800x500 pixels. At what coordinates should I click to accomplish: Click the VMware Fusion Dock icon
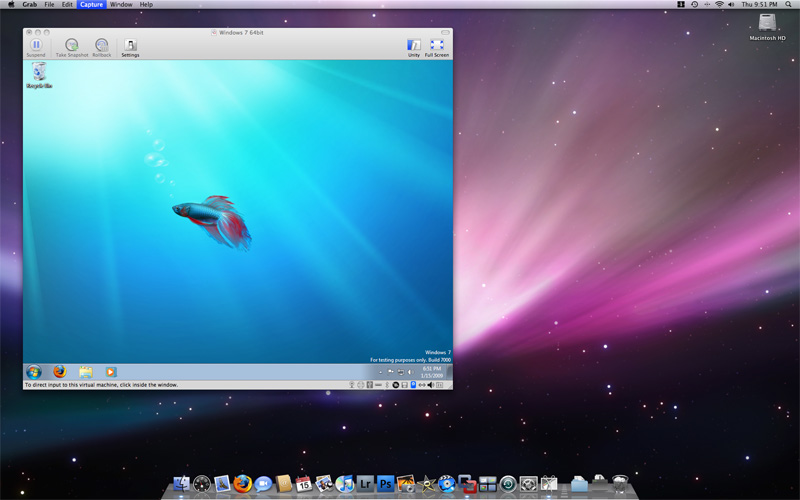(467, 484)
